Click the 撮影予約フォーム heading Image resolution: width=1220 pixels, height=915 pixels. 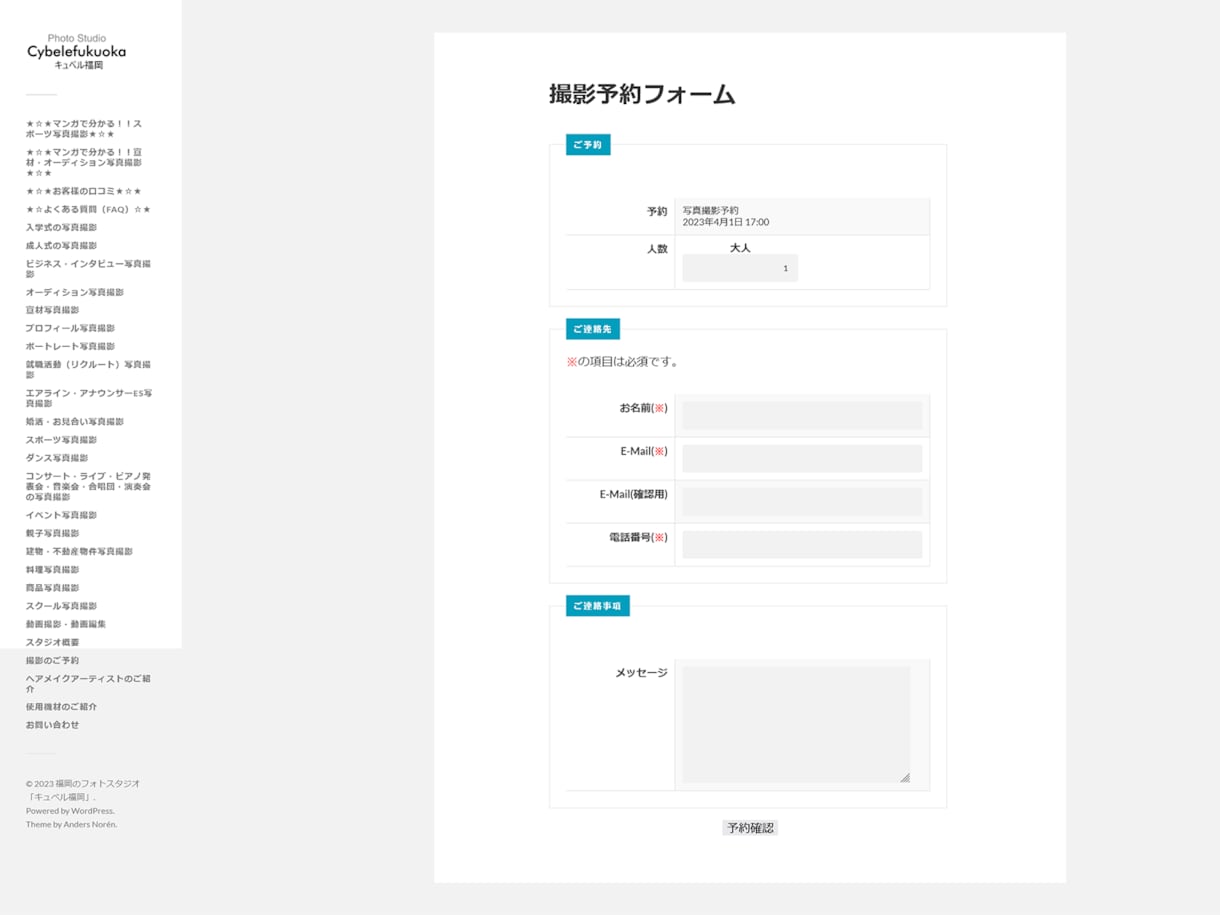pyautogui.click(x=642, y=95)
